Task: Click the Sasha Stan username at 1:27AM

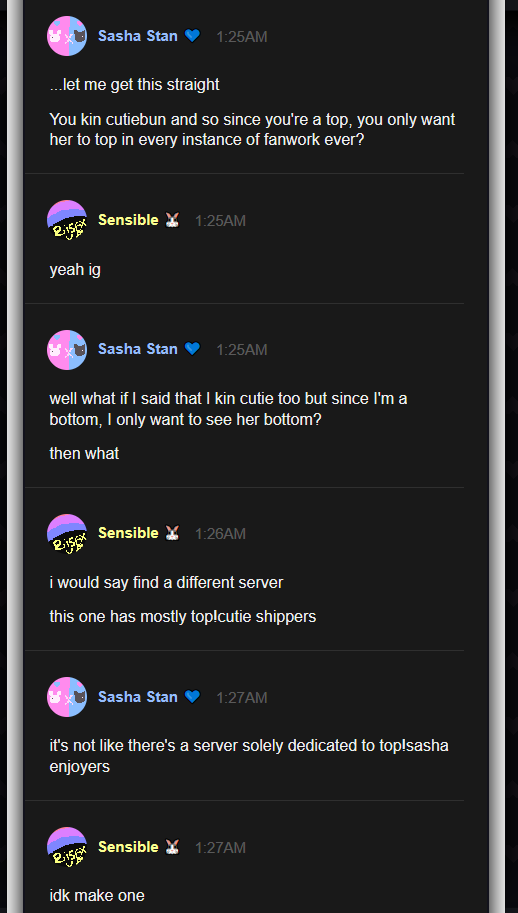Action: [x=138, y=697]
